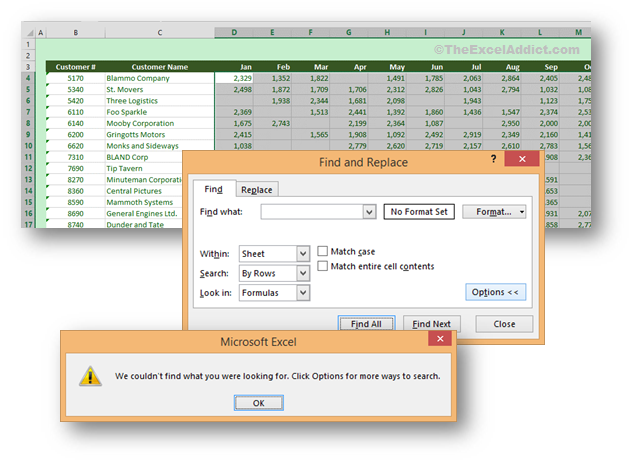This screenshot has height=464, width=633.
Task: Open the Format button dropdown arrow
Action: 522,212
